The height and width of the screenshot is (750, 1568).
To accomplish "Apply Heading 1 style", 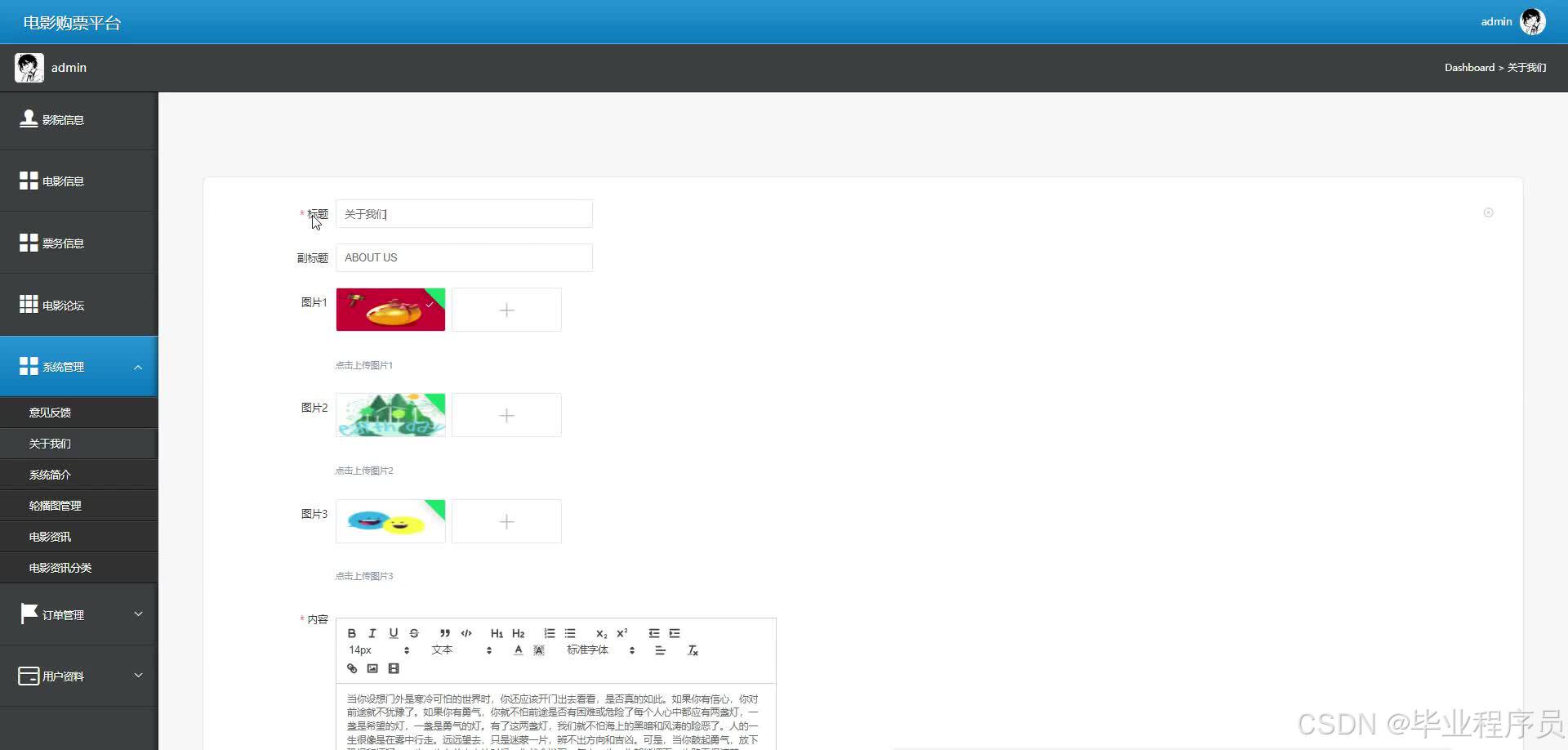I will point(497,633).
